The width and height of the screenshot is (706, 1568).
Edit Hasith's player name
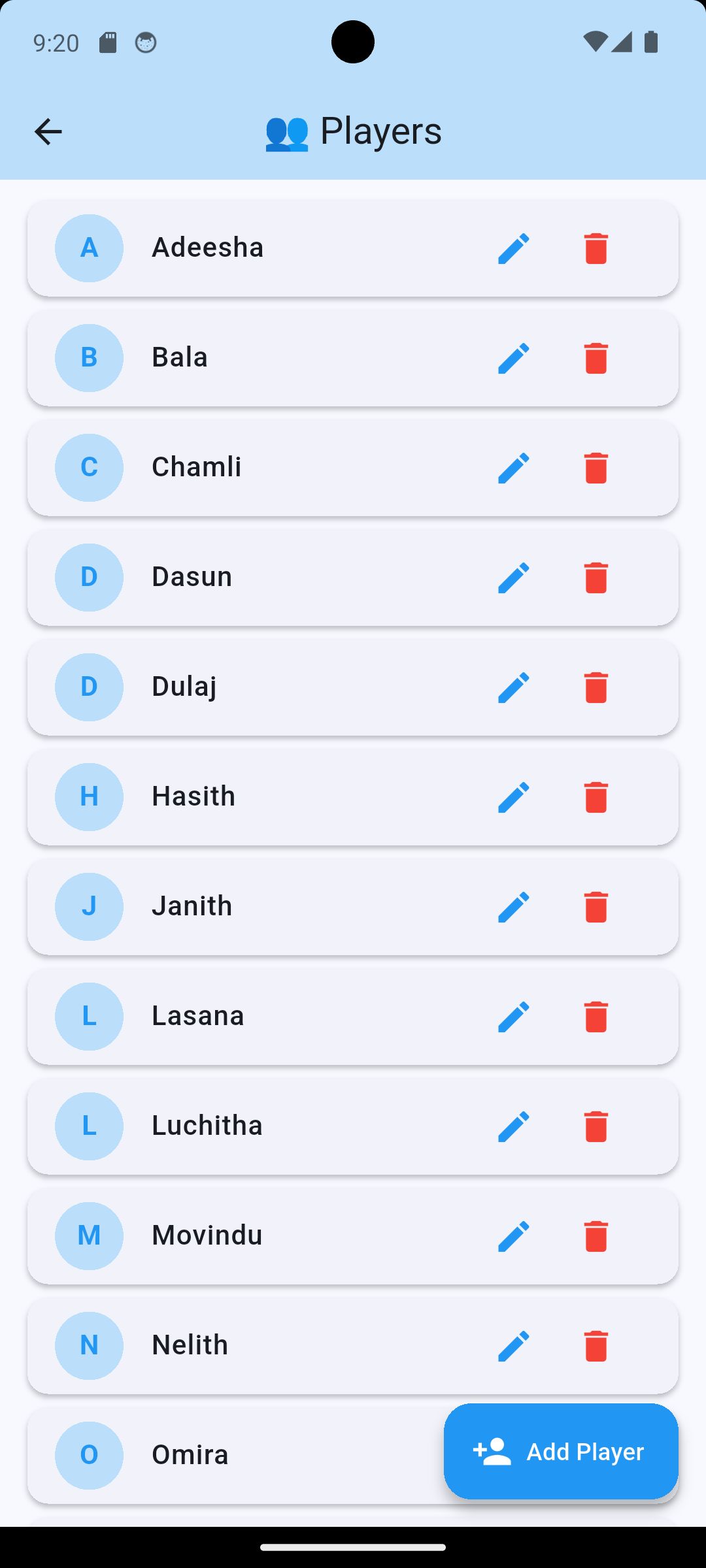coord(514,797)
